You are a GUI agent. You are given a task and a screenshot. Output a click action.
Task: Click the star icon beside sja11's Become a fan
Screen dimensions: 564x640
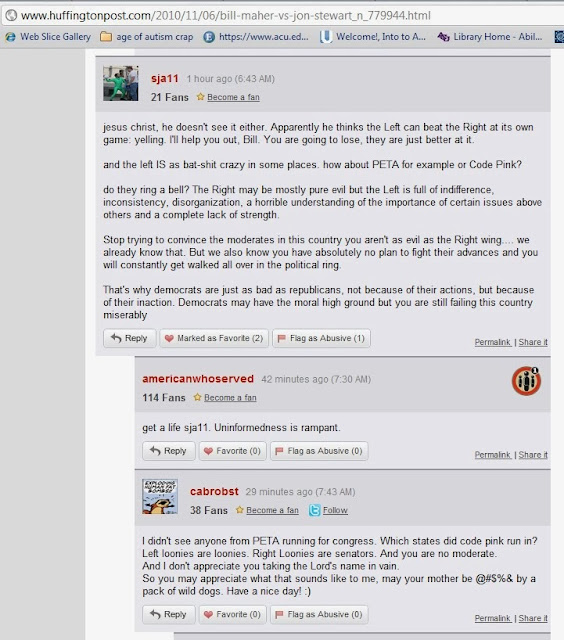tap(200, 97)
